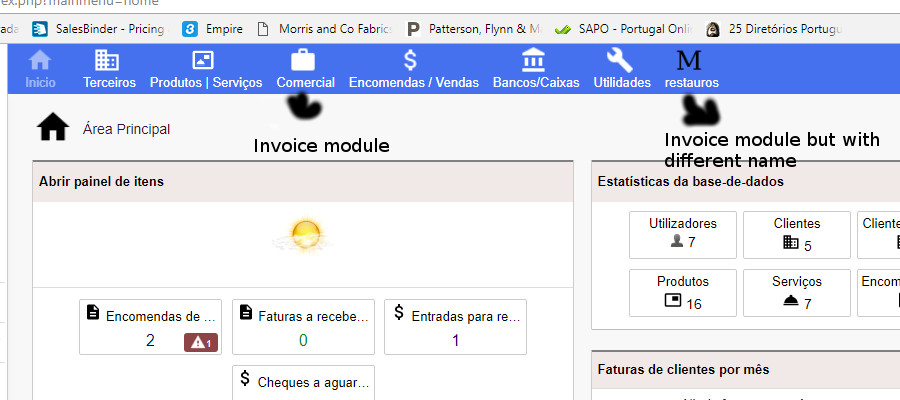The width and height of the screenshot is (900, 400).
Task: Open Patterson, Flynn & M bookmark label
Action: point(486,29)
